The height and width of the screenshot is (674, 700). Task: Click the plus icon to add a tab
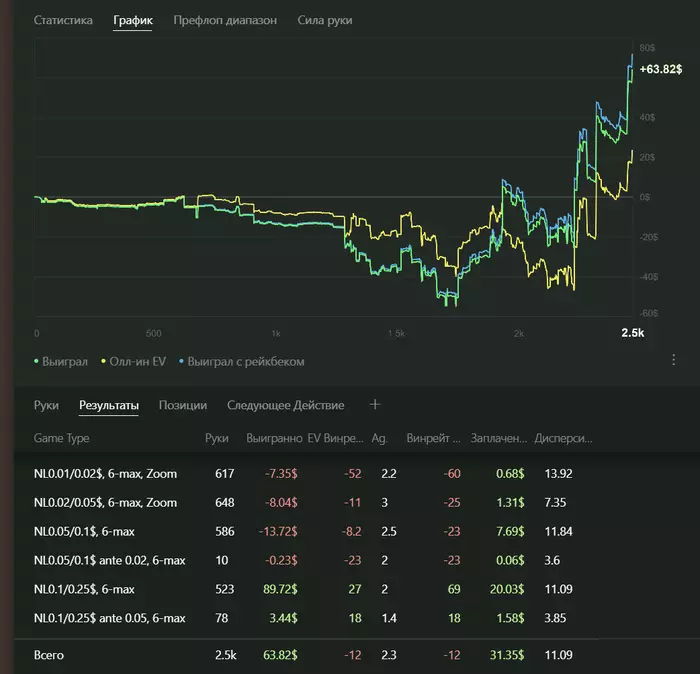click(x=375, y=405)
